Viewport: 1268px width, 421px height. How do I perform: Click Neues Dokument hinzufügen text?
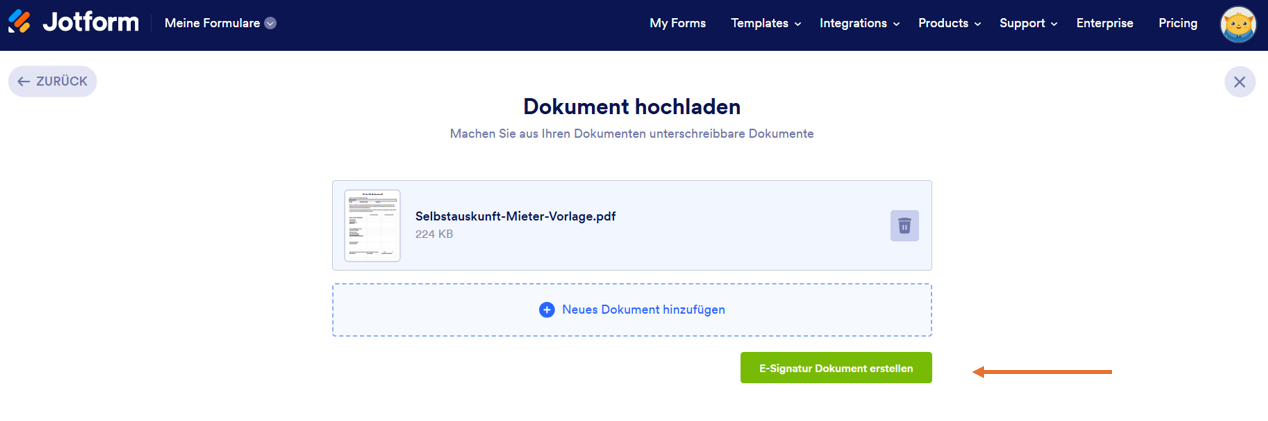click(643, 310)
